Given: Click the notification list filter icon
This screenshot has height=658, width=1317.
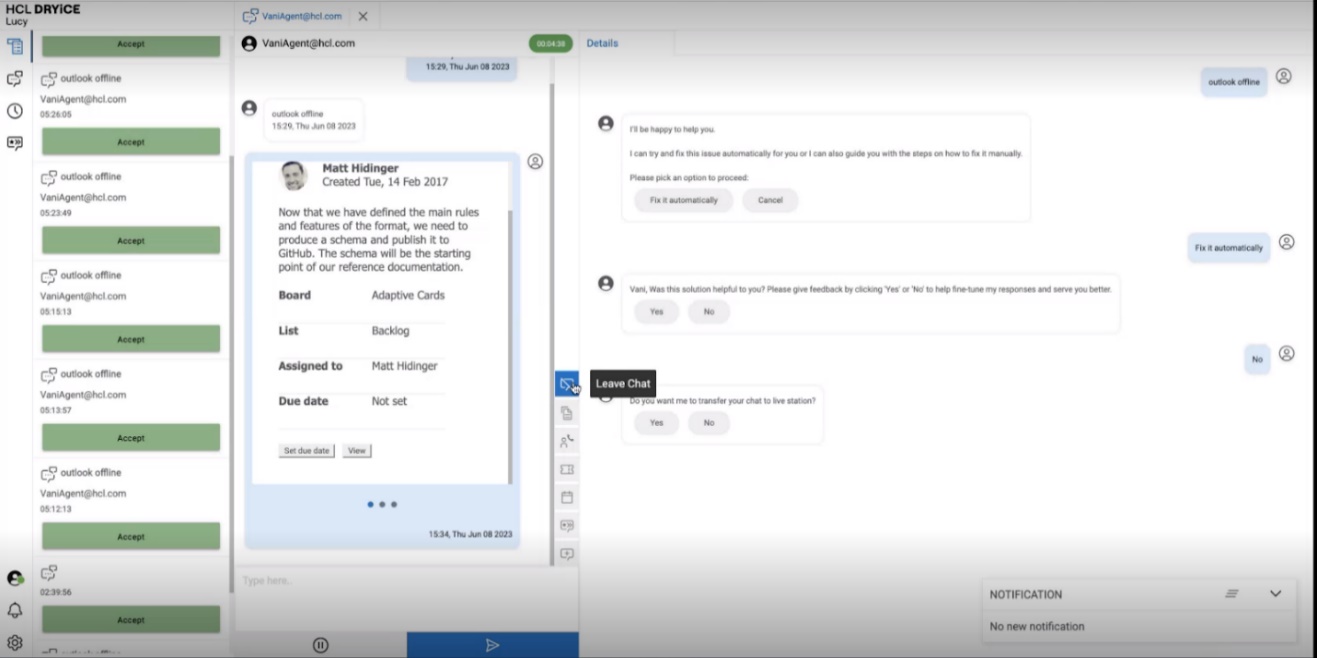Looking at the screenshot, I should 1232,594.
